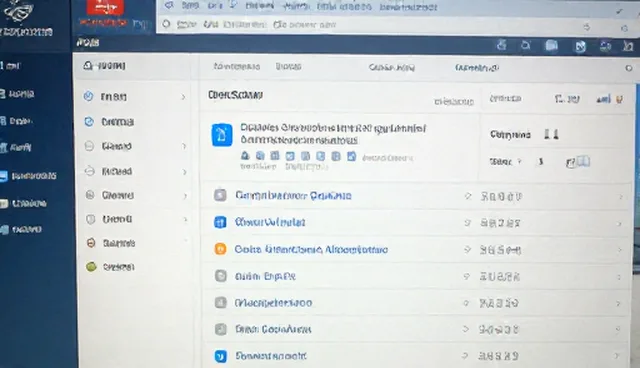
Task: Click the gray icon in the first list row
Action: [x=220, y=195]
